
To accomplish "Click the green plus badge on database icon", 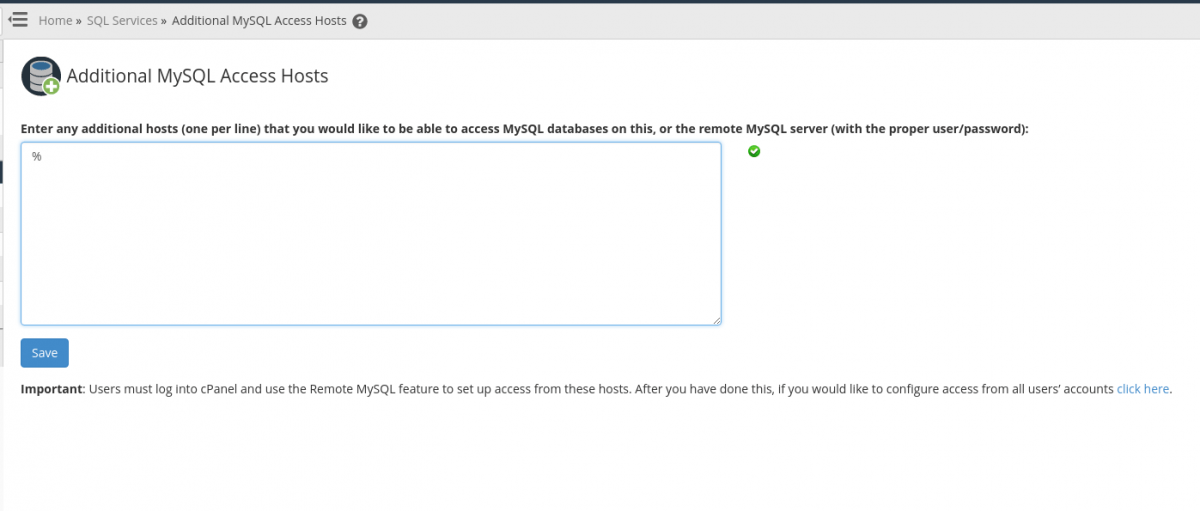I will pyautogui.click(x=51, y=87).
